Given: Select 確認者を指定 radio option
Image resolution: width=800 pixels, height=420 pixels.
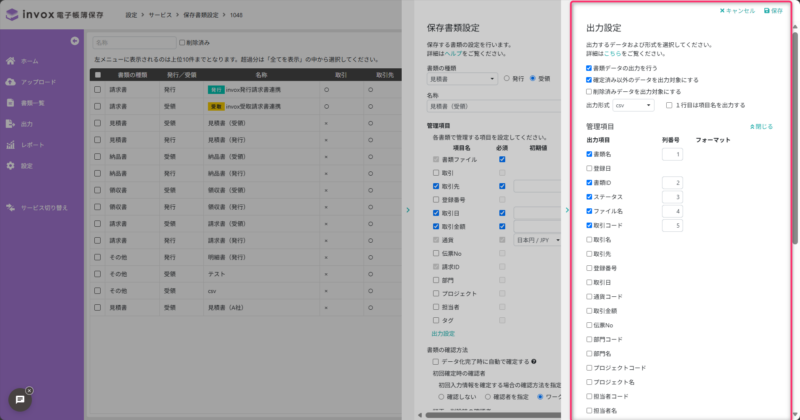Looking at the screenshot, I should click(x=488, y=397).
